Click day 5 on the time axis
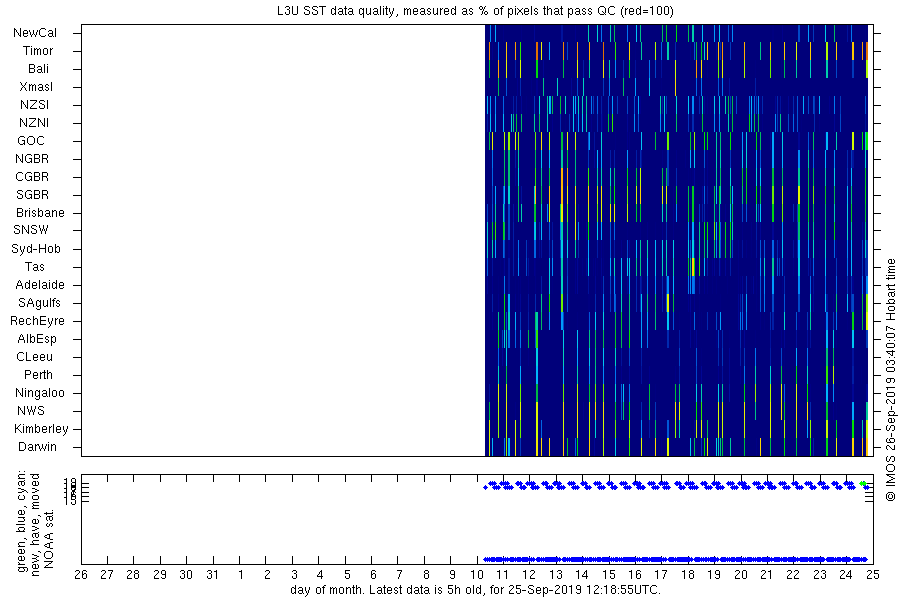Viewport: 900px width, 600px height. (x=347, y=575)
